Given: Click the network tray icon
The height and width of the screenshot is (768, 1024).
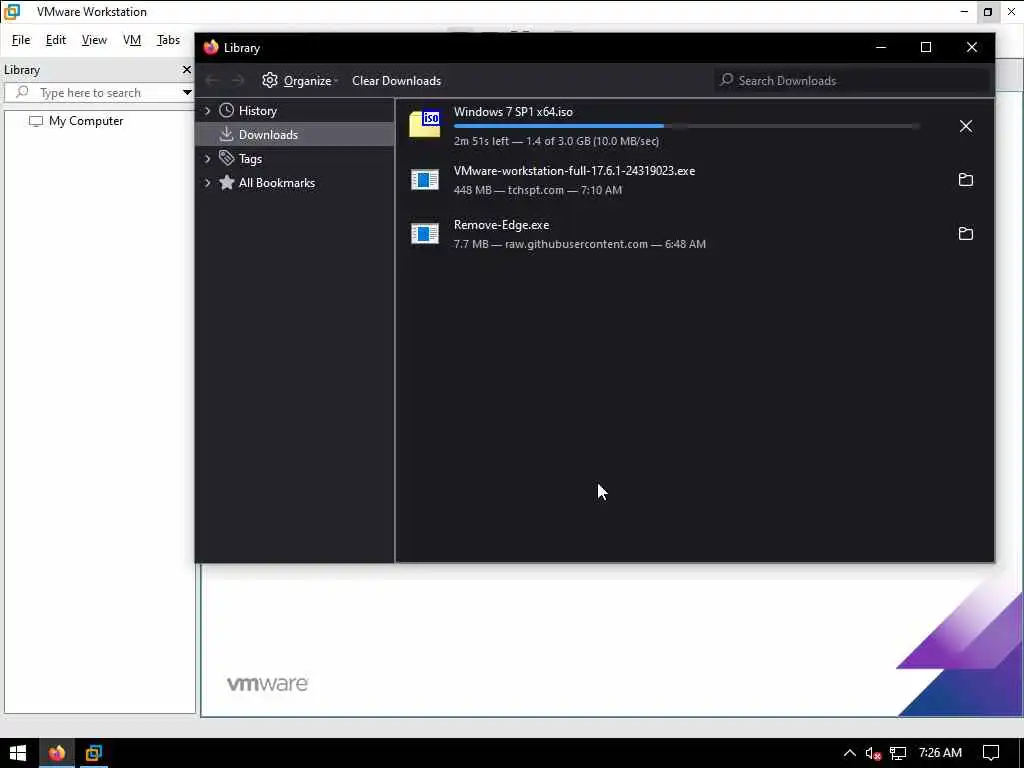Looking at the screenshot, I should click(898, 754).
